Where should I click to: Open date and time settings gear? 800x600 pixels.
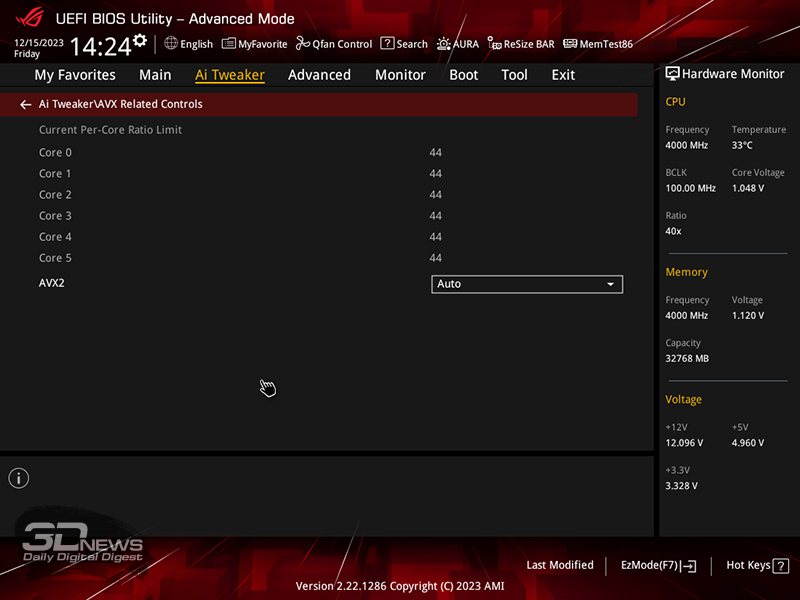coord(140,41)
